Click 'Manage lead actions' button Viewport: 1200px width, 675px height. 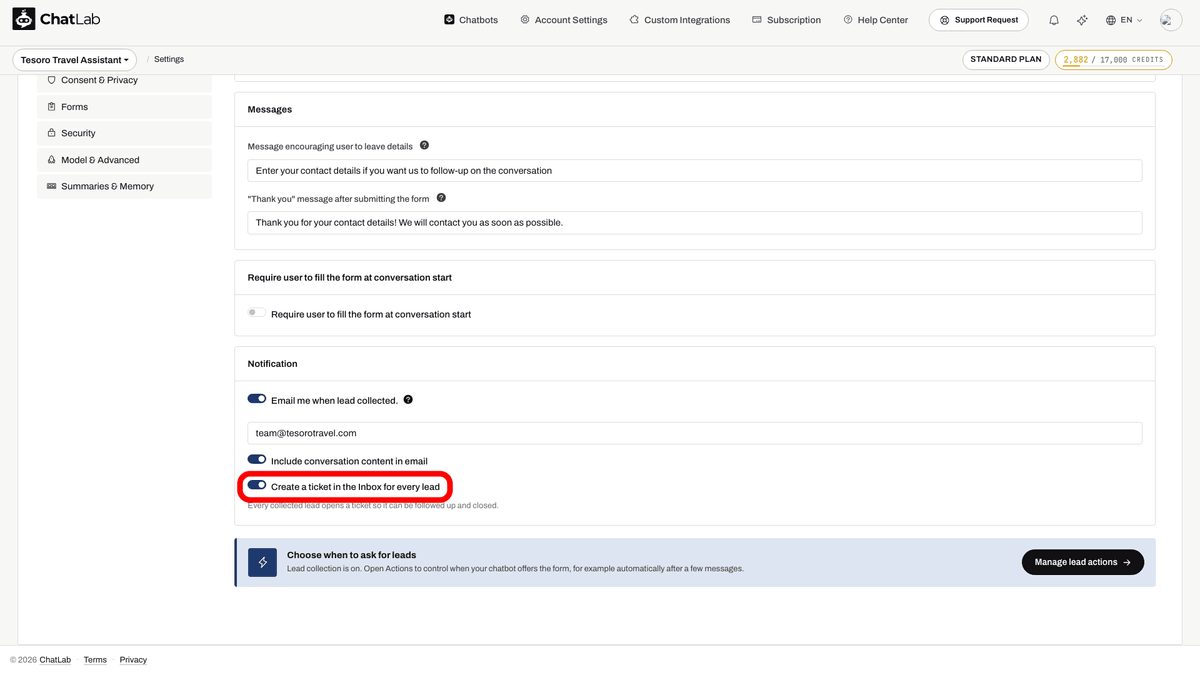(x=1083, y=562)
